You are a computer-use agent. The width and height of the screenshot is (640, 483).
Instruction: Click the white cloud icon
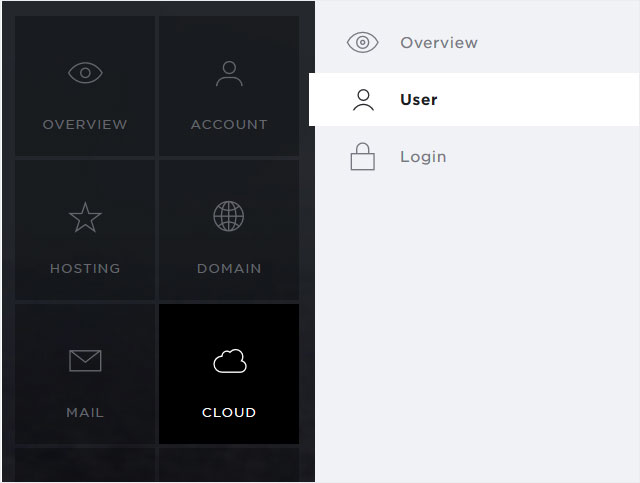[x=230, y=361]
